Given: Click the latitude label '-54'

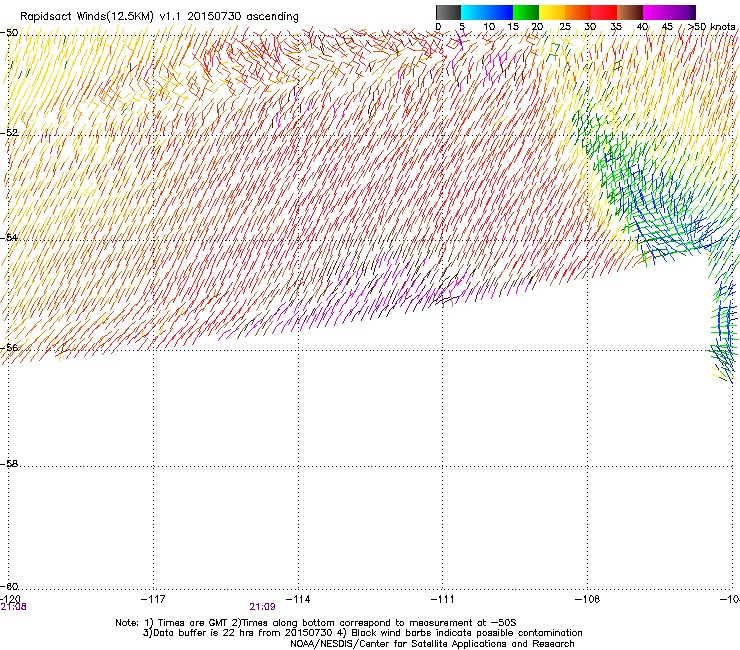Looking at the screenshot, I should (9, 237).
